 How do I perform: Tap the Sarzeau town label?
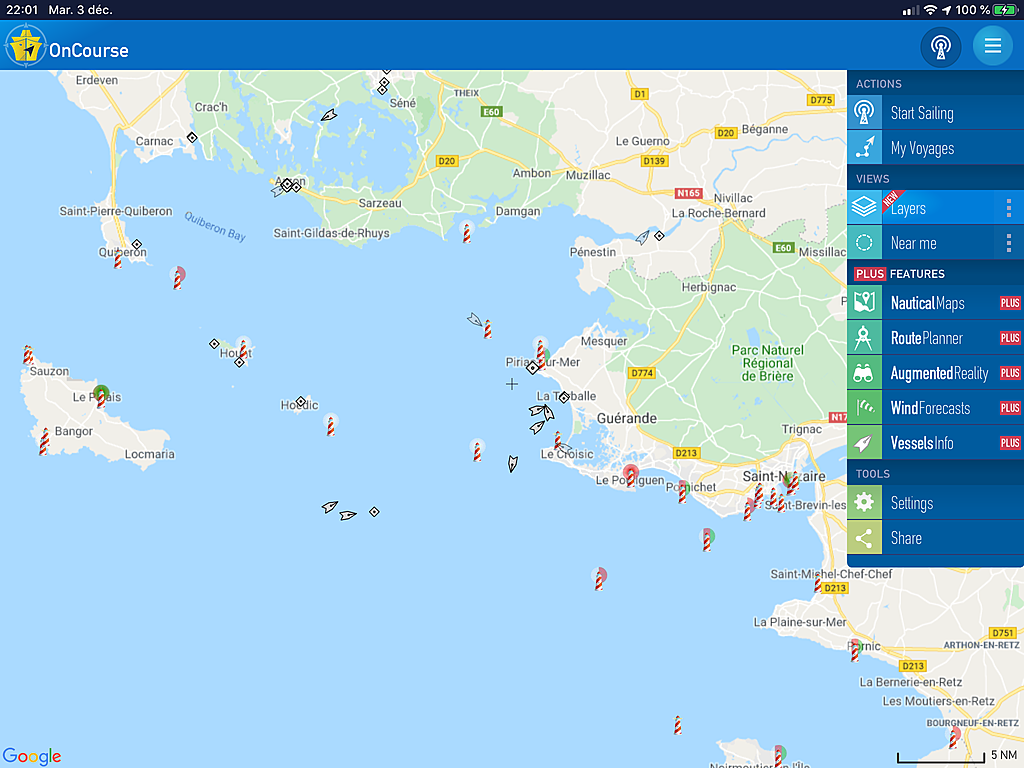click(380, 203)
